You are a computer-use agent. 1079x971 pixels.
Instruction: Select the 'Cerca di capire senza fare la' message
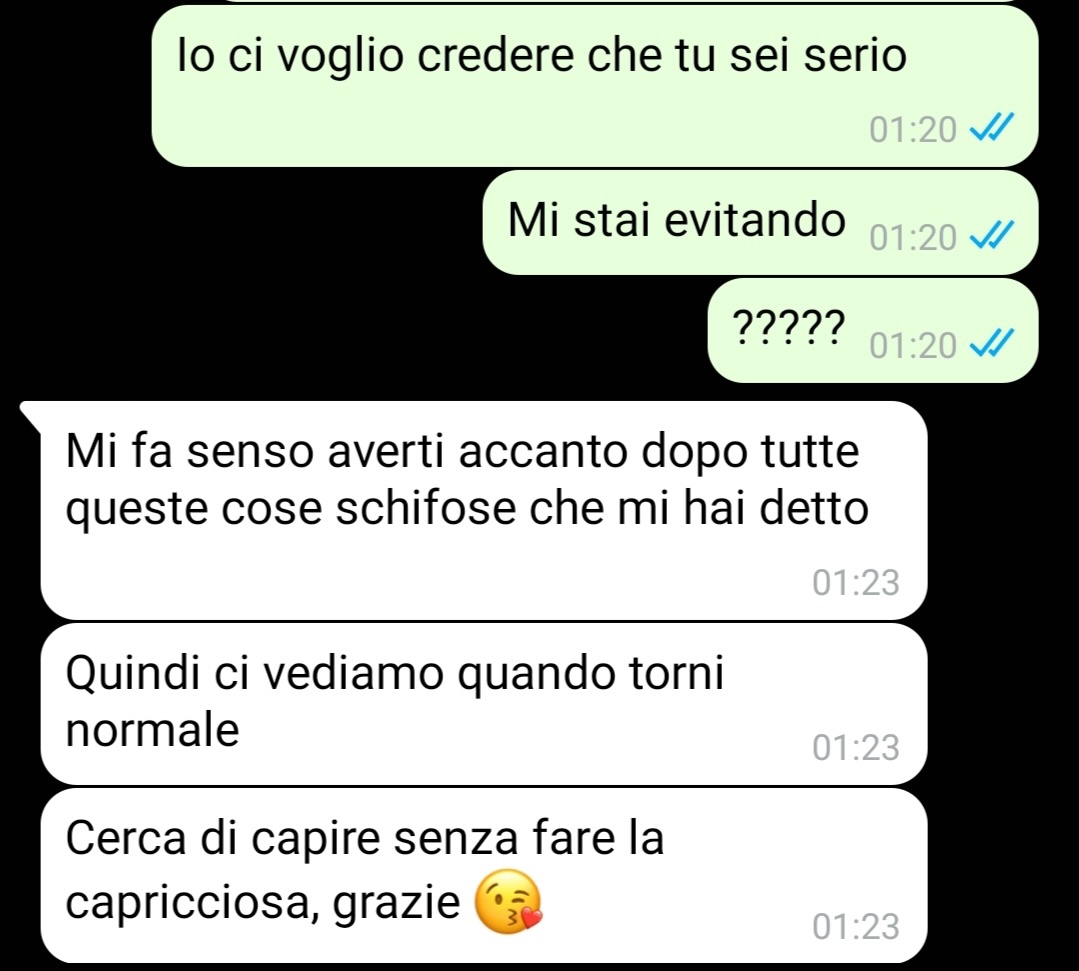484,875
